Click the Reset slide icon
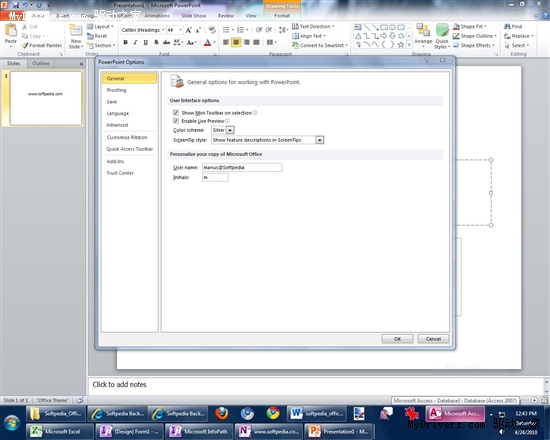550x440 pixels. click(x=90, y=36)
